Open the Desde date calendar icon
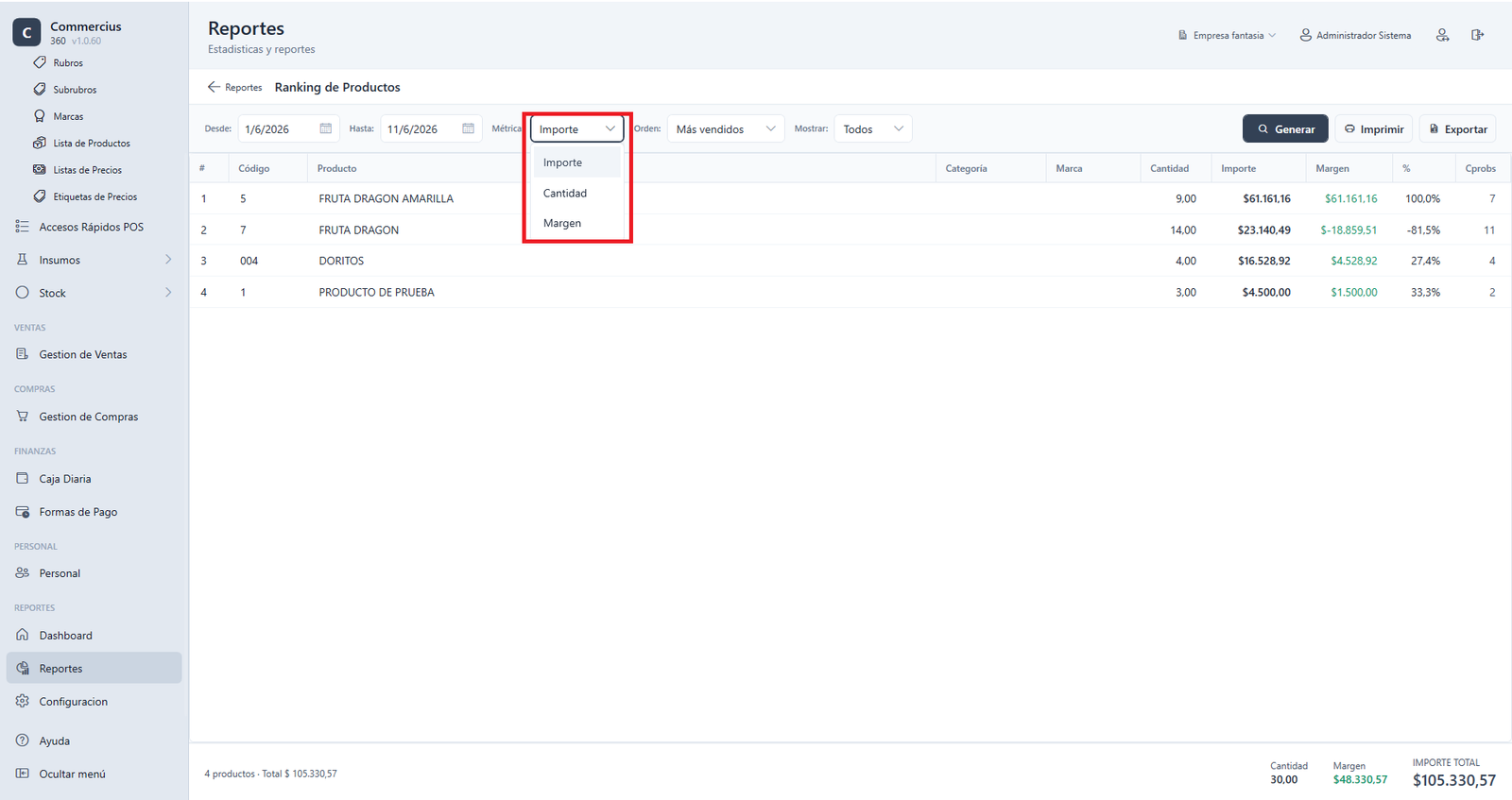 pyautogui.click(x=326, y=128)
